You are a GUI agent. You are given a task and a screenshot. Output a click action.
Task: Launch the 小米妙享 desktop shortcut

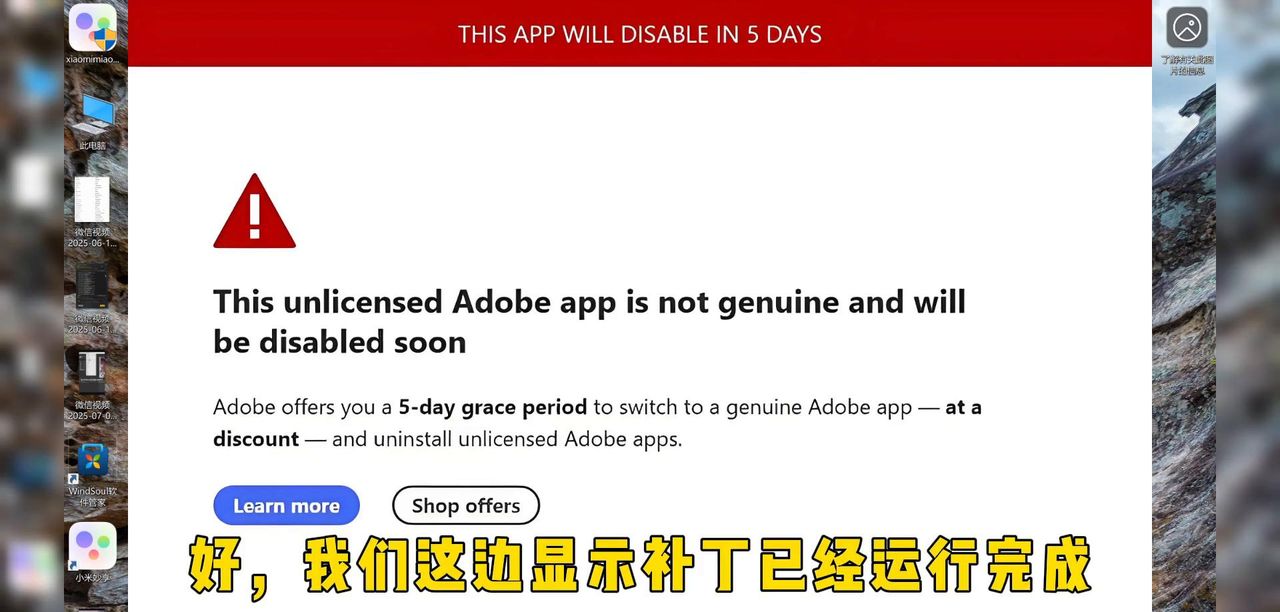point(93,546)
